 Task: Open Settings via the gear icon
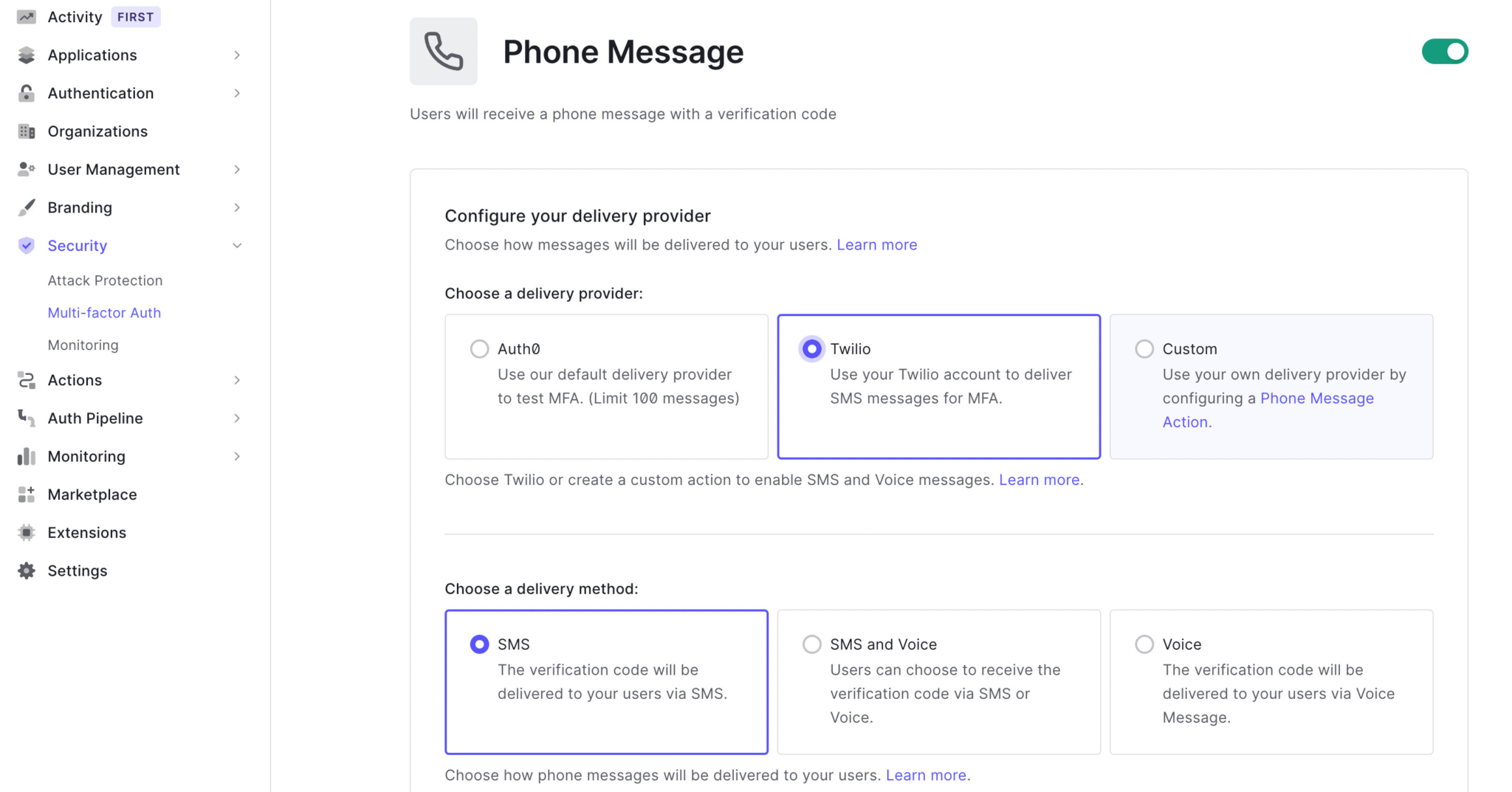26,570
